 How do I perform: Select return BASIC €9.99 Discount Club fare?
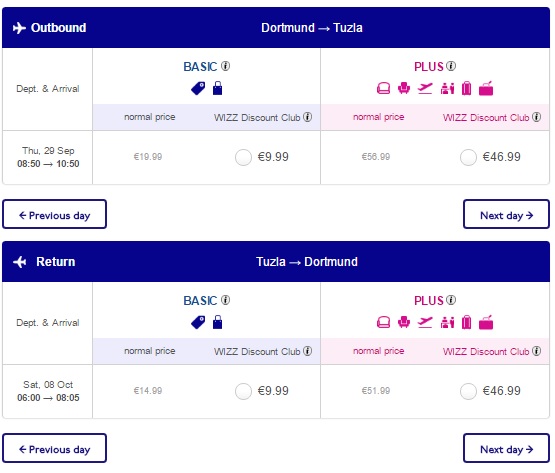(243, 391)
